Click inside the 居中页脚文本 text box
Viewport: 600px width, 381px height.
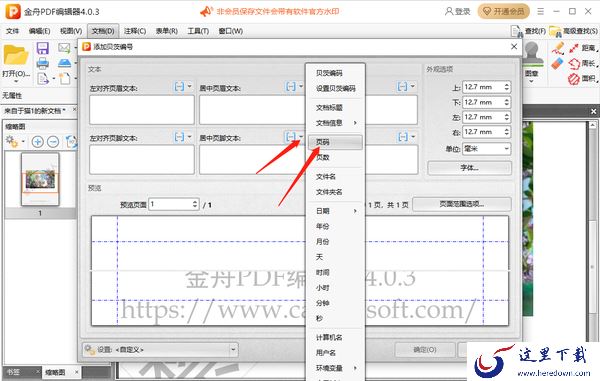(x=251, y=160)
